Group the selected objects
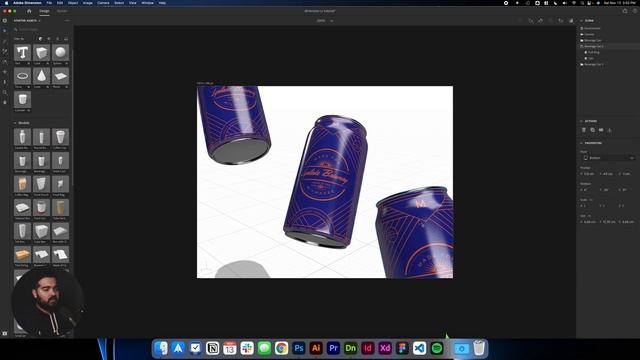640x360 pixels. tap(601, 130)
